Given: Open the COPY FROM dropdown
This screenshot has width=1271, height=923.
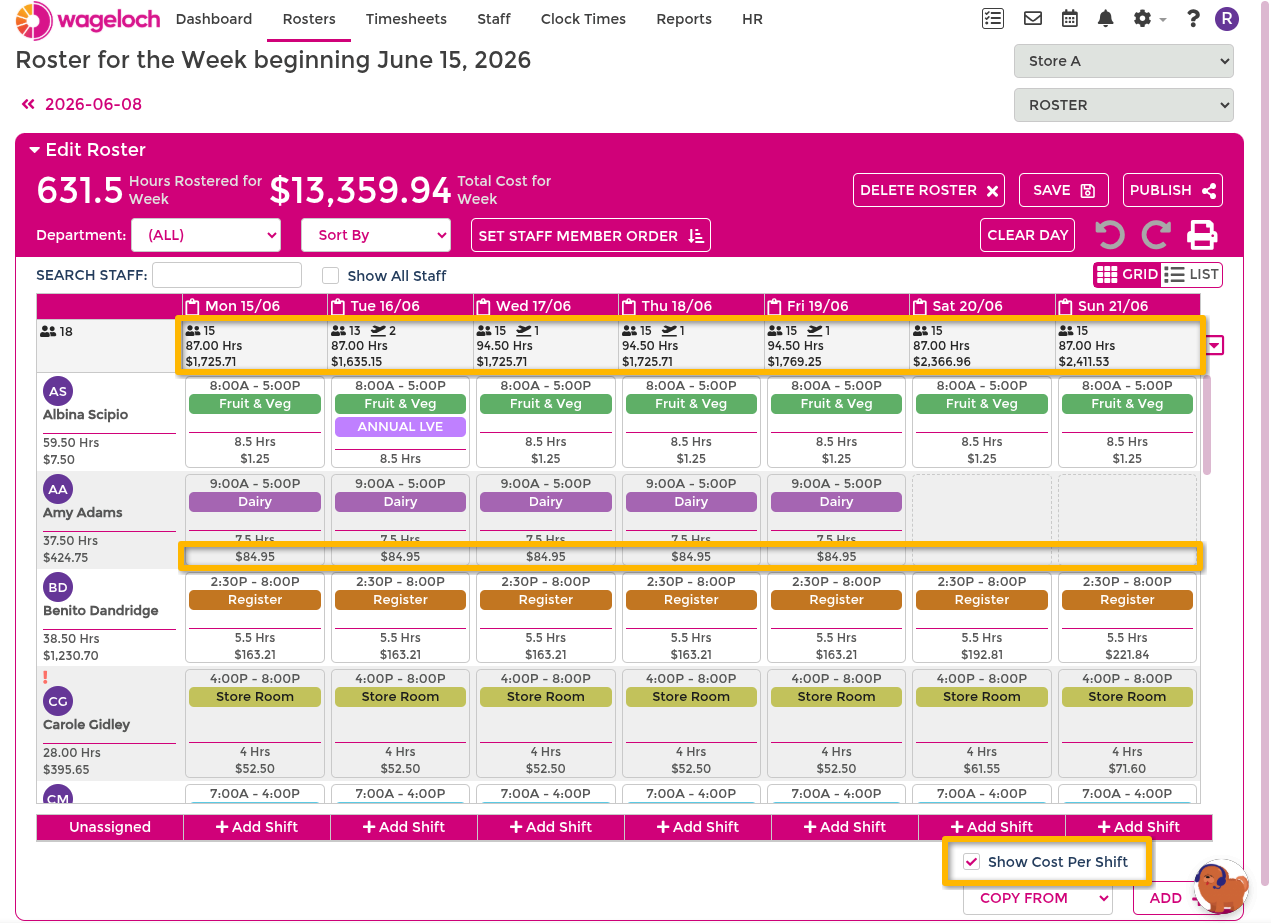Looking at the screenshot, I should [1037, 898].
